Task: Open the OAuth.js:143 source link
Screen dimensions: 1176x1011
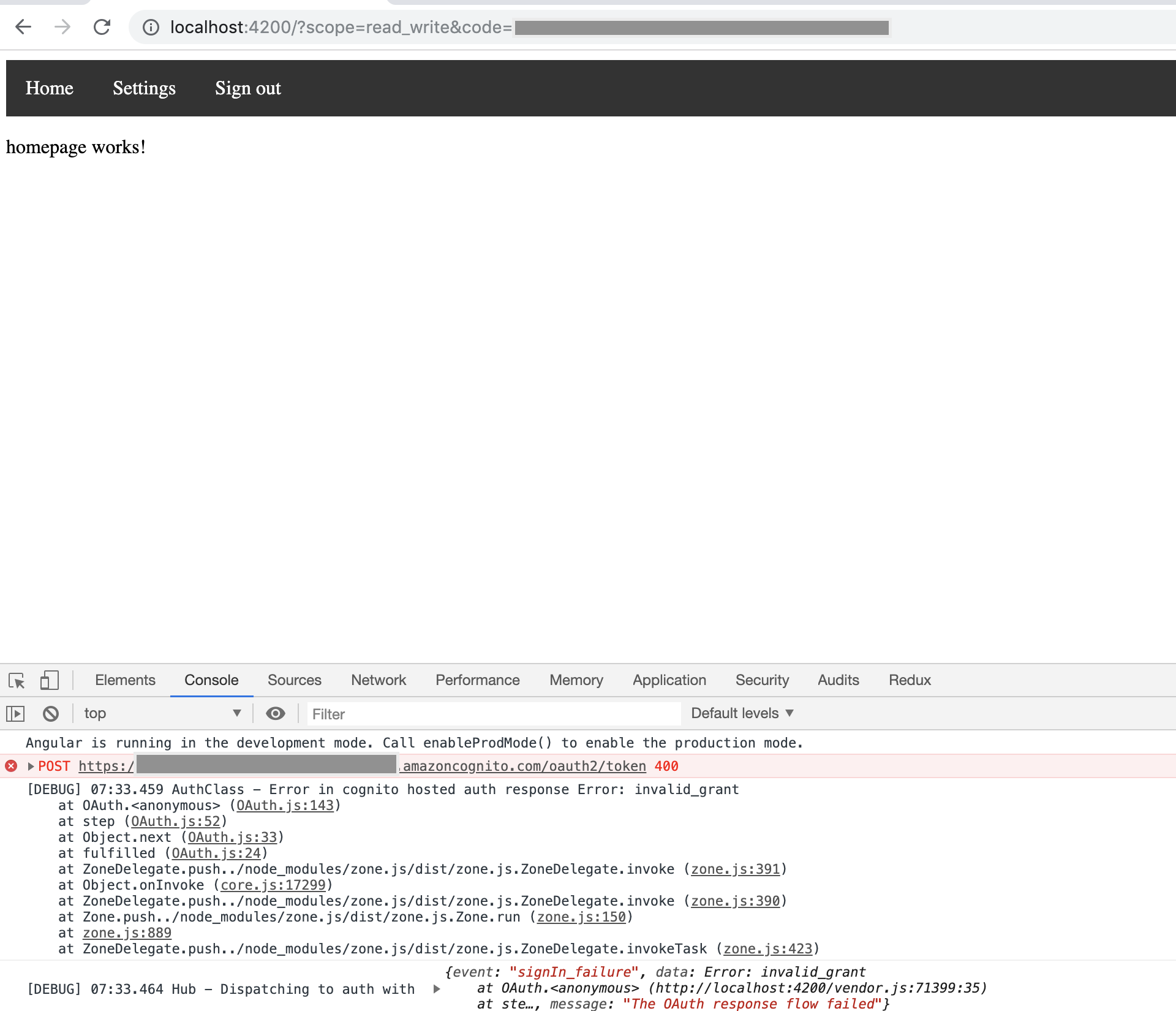Action: (285, 805)
